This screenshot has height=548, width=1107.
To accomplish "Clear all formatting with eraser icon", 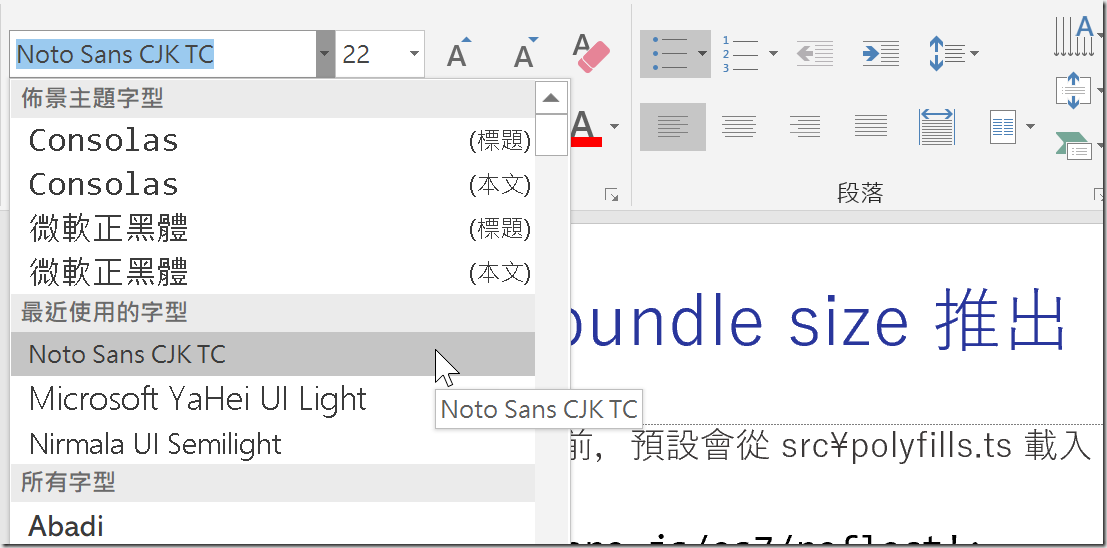I will pyautogui.click(x=591, y=53).
